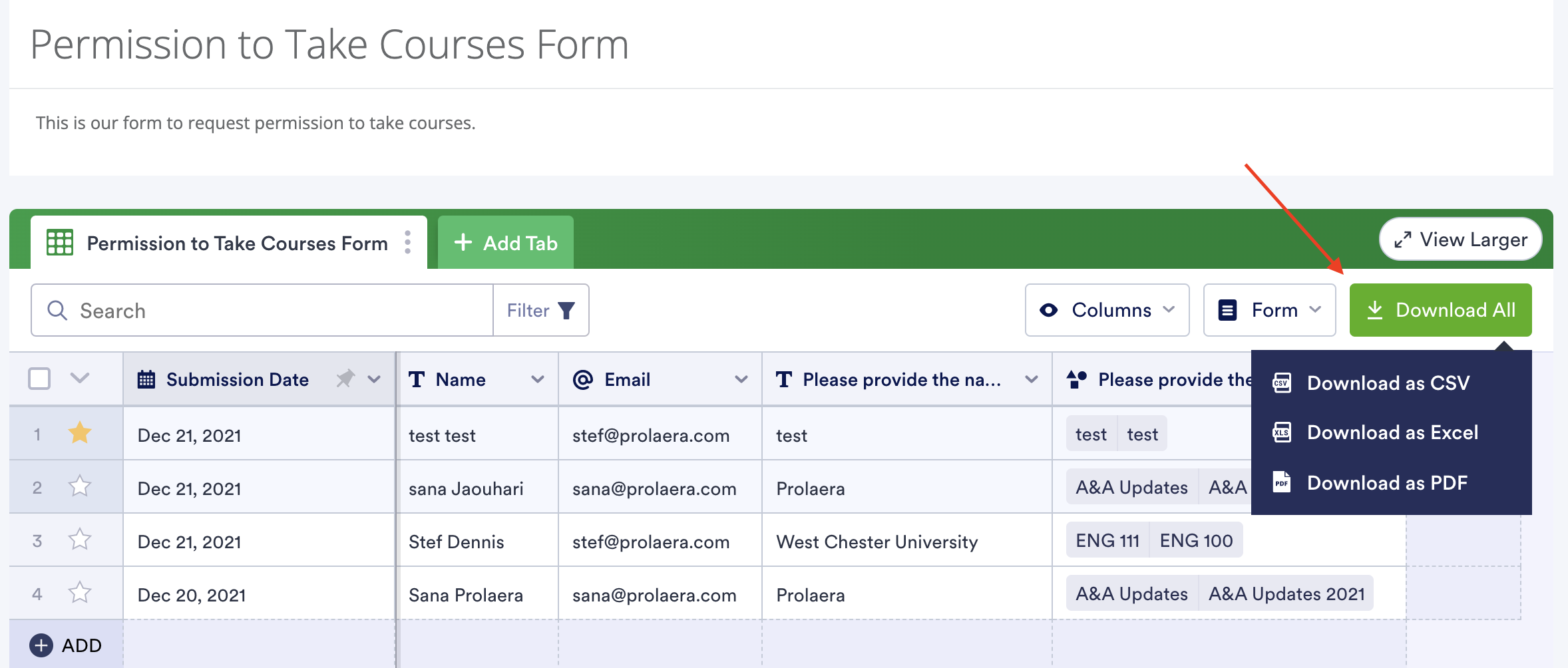Viewport: 1568px width, 668px height.
Task: Click the Download All button
Action: click(1441, 310)
